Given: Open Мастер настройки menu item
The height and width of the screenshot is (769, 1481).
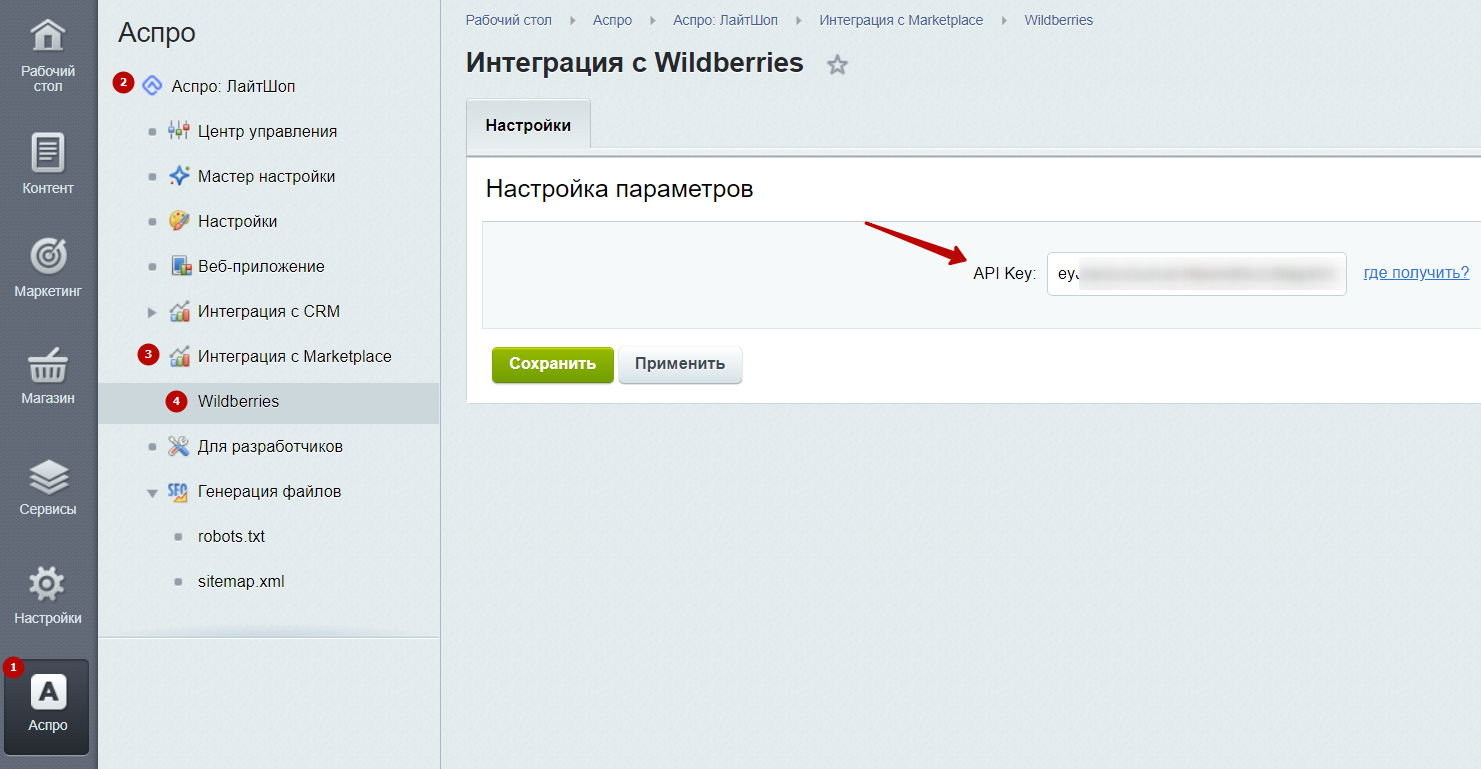Looking at the screenshot, I should coord(266,176).
